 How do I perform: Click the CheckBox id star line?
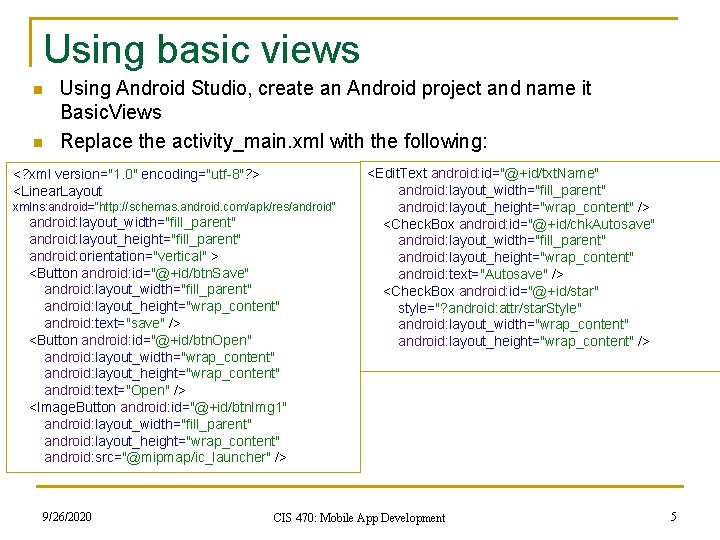tap(491, 291)
